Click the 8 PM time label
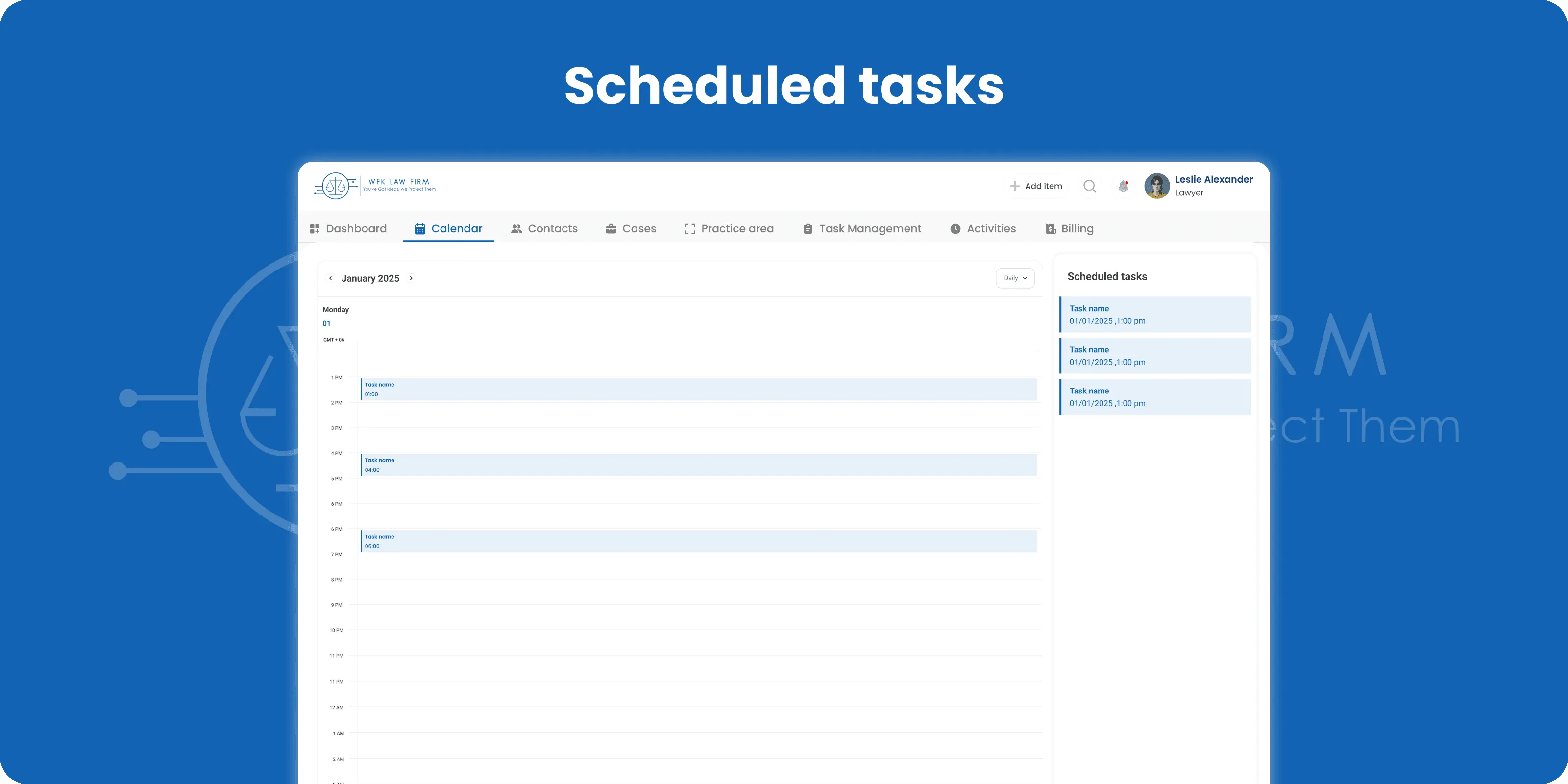This screenshot has width=1568, height=784. click(x=337, y=580)
